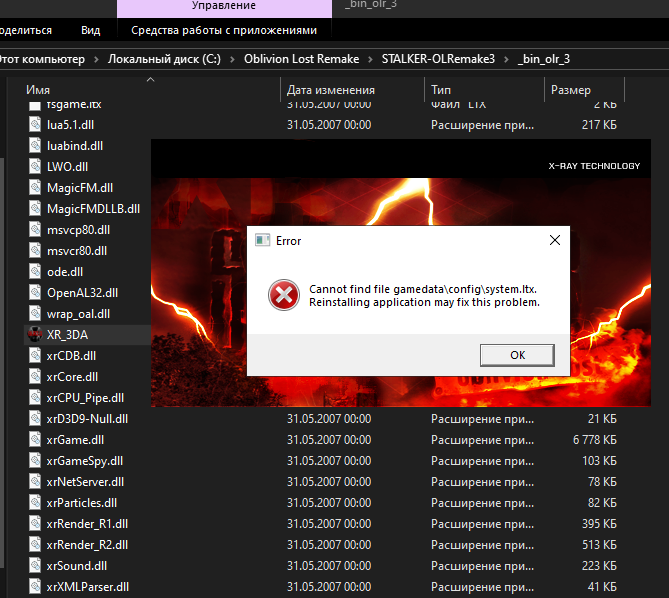Click the 217 КБ size of lua5.1.dll
Screen dimensions: 669x598
pos(599,125)
